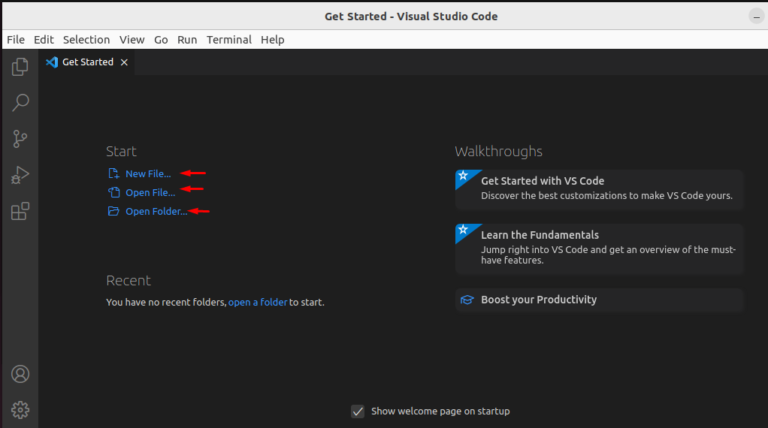Click the New File page icon
768x428 pixels.
tap(113, 173)
